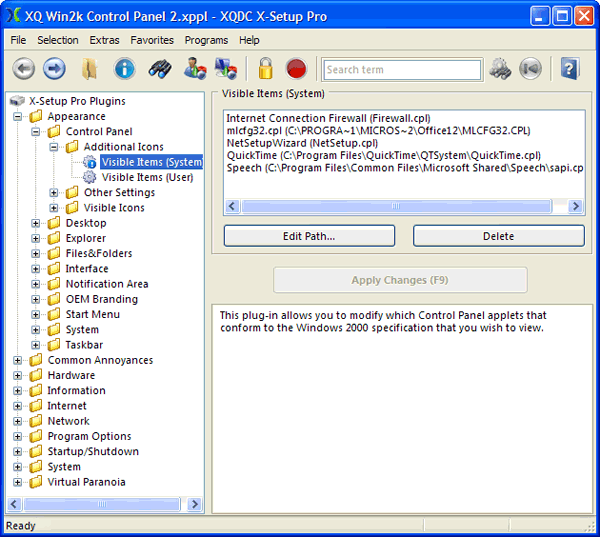Maximize the X-Setup Pro window
This screenshot has width=600, height=537.
[562, 16]
